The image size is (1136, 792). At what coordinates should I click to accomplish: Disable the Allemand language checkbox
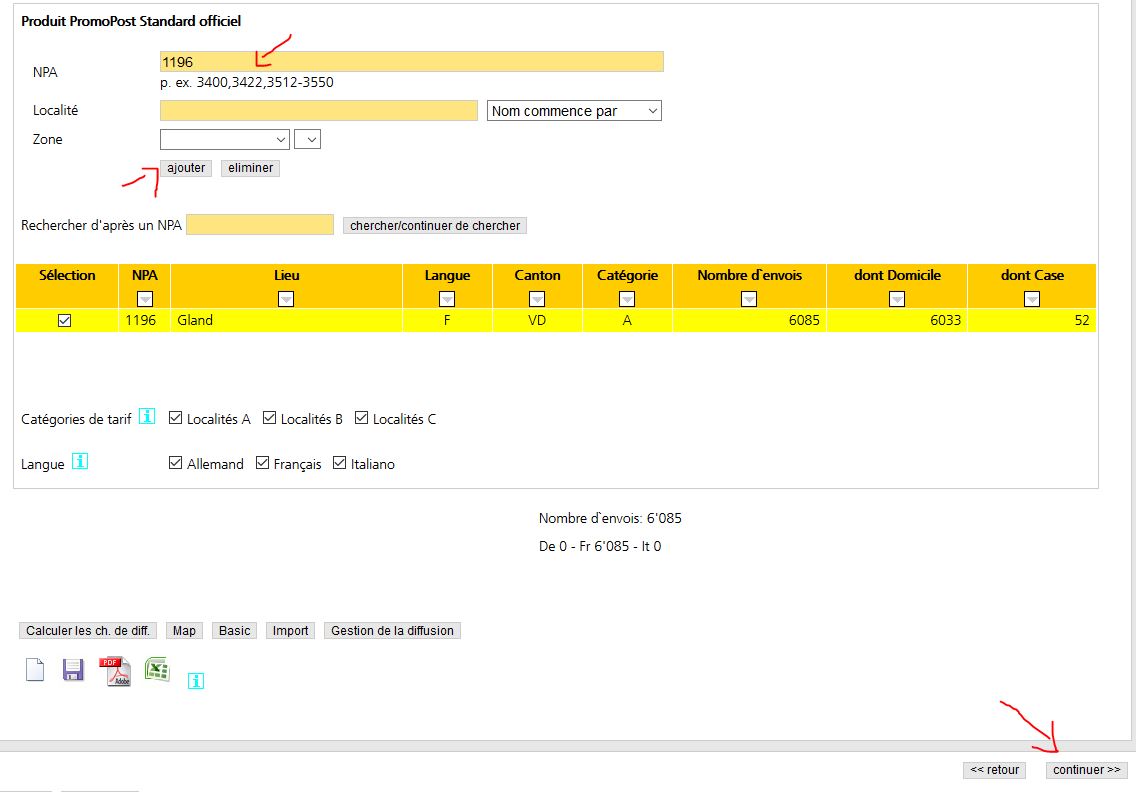tap(177, 463)
